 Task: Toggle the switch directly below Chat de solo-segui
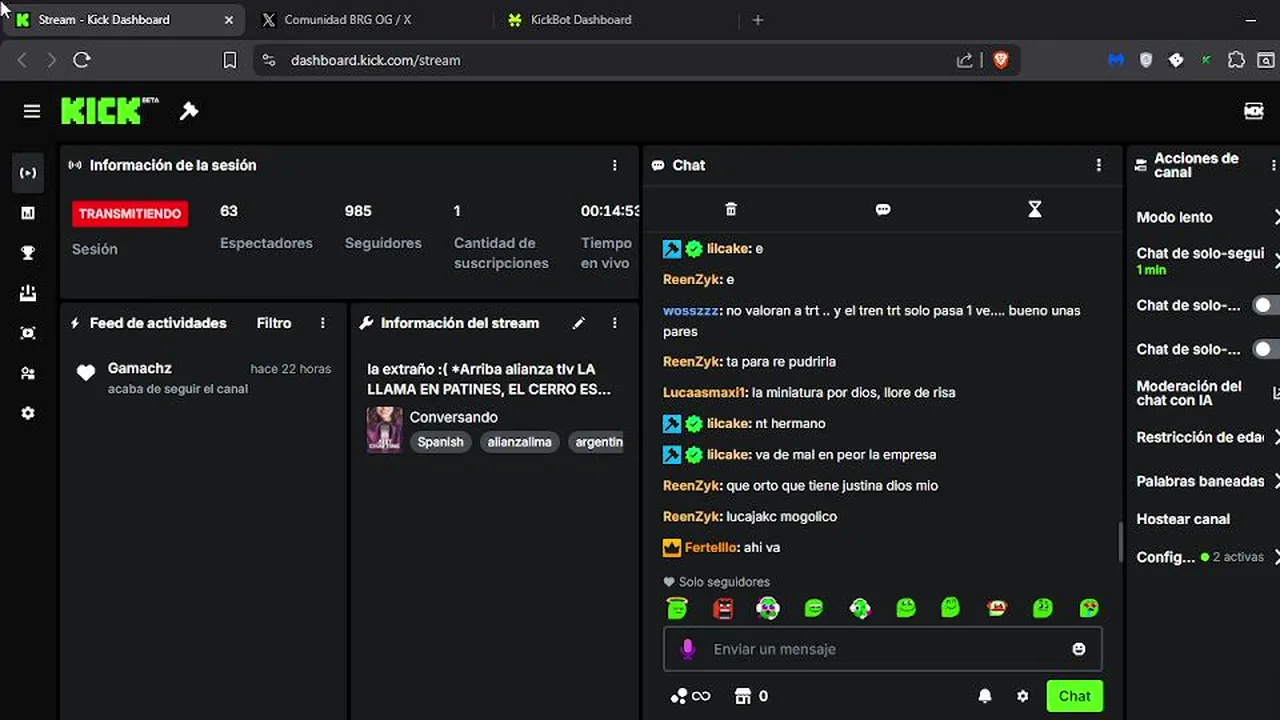point(1266,305)
